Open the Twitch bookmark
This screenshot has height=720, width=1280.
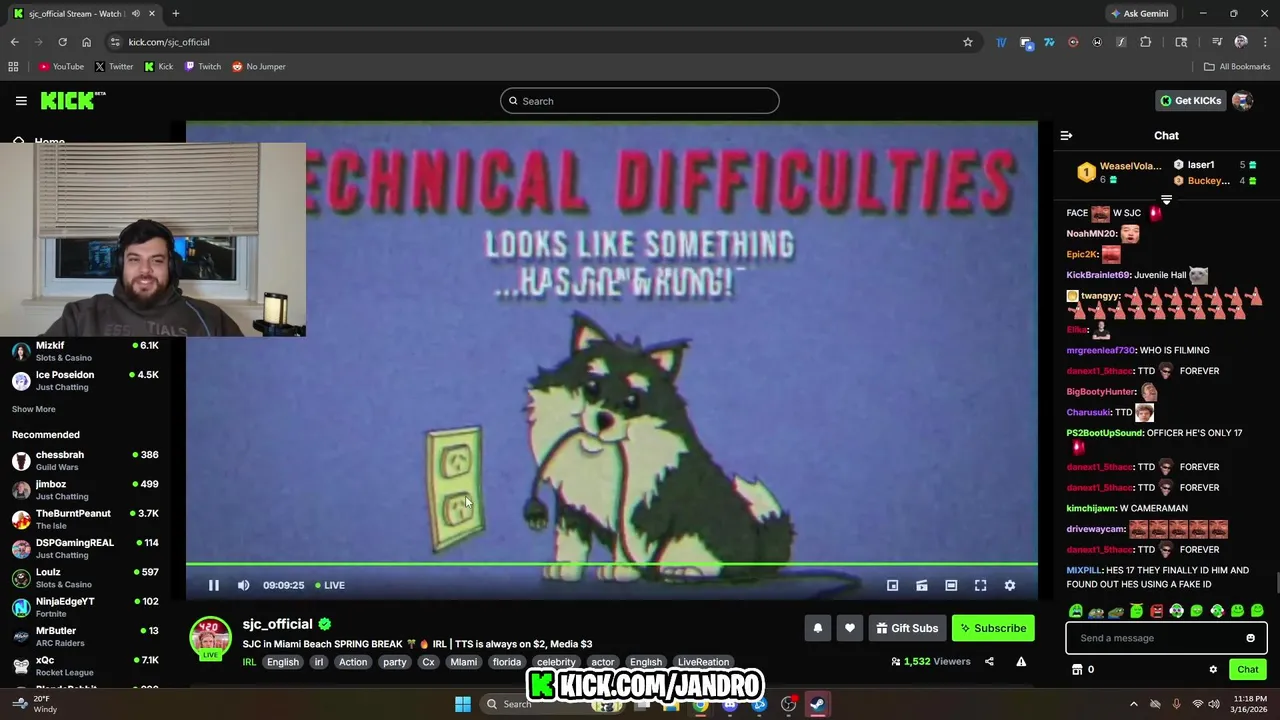tap(203, 67)
